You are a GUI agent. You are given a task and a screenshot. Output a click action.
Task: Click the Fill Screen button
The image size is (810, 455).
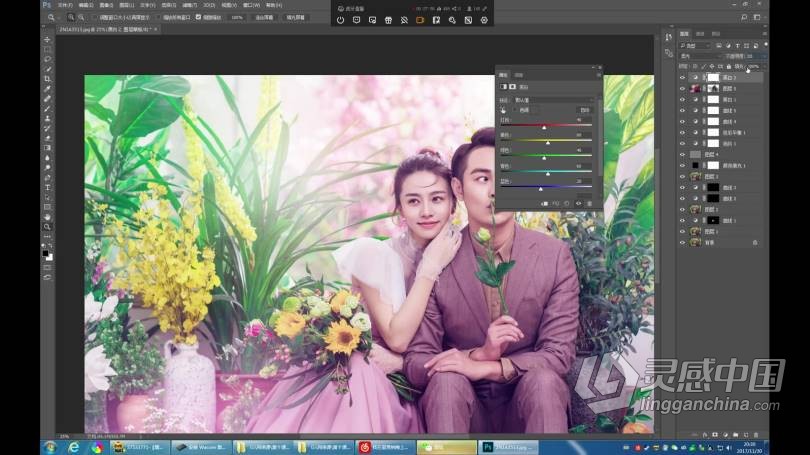[x=295, y=17]
